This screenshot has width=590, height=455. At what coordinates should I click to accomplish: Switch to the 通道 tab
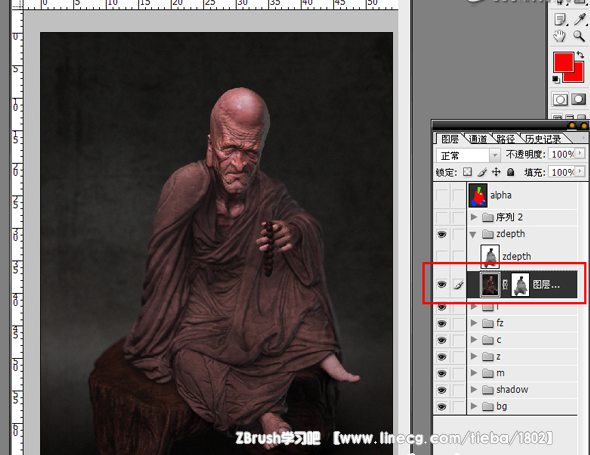coord(478,139)
